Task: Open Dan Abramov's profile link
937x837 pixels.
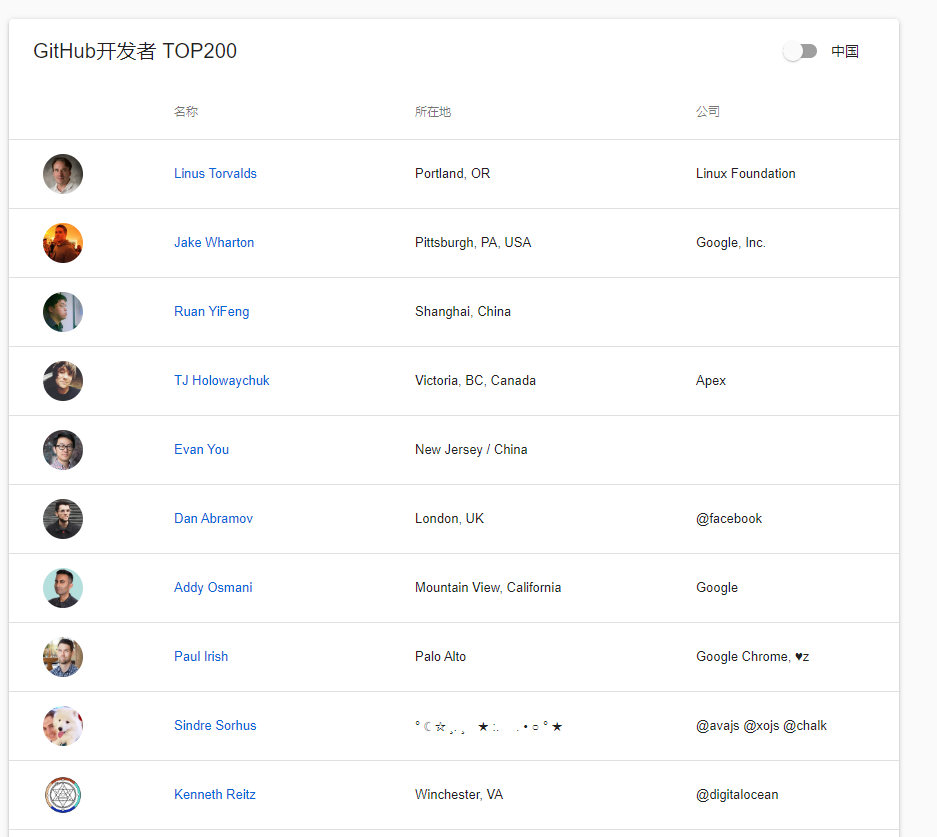Action: tap(213, 518)
